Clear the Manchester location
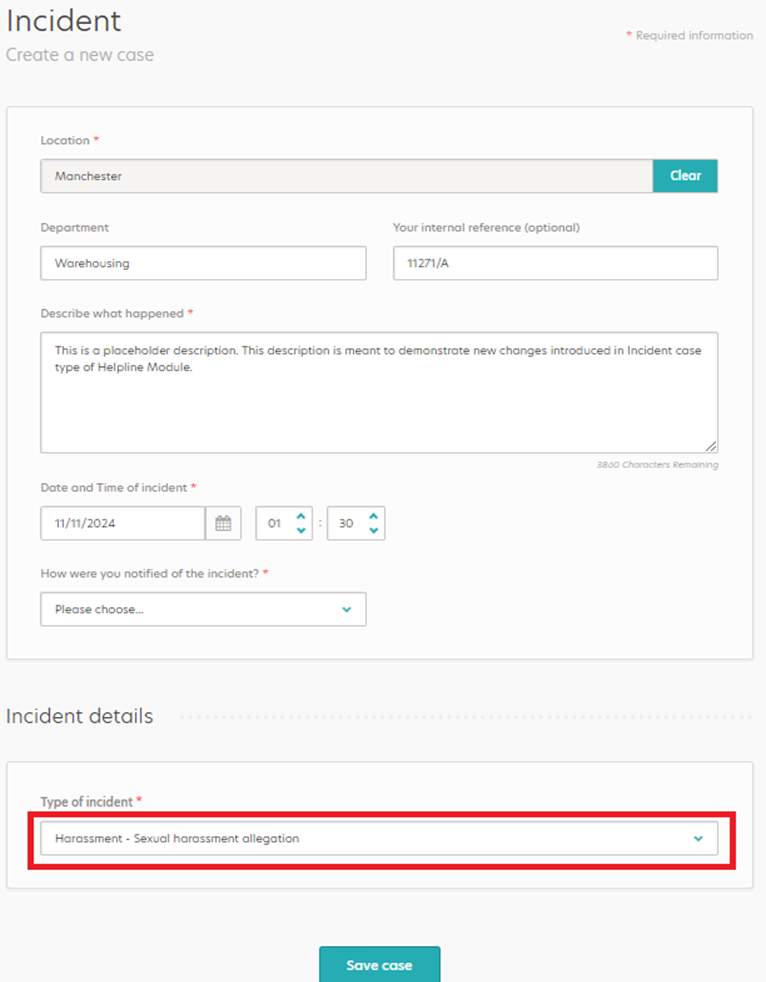Viewport: 766px width, 982px height. click(685, 176)
